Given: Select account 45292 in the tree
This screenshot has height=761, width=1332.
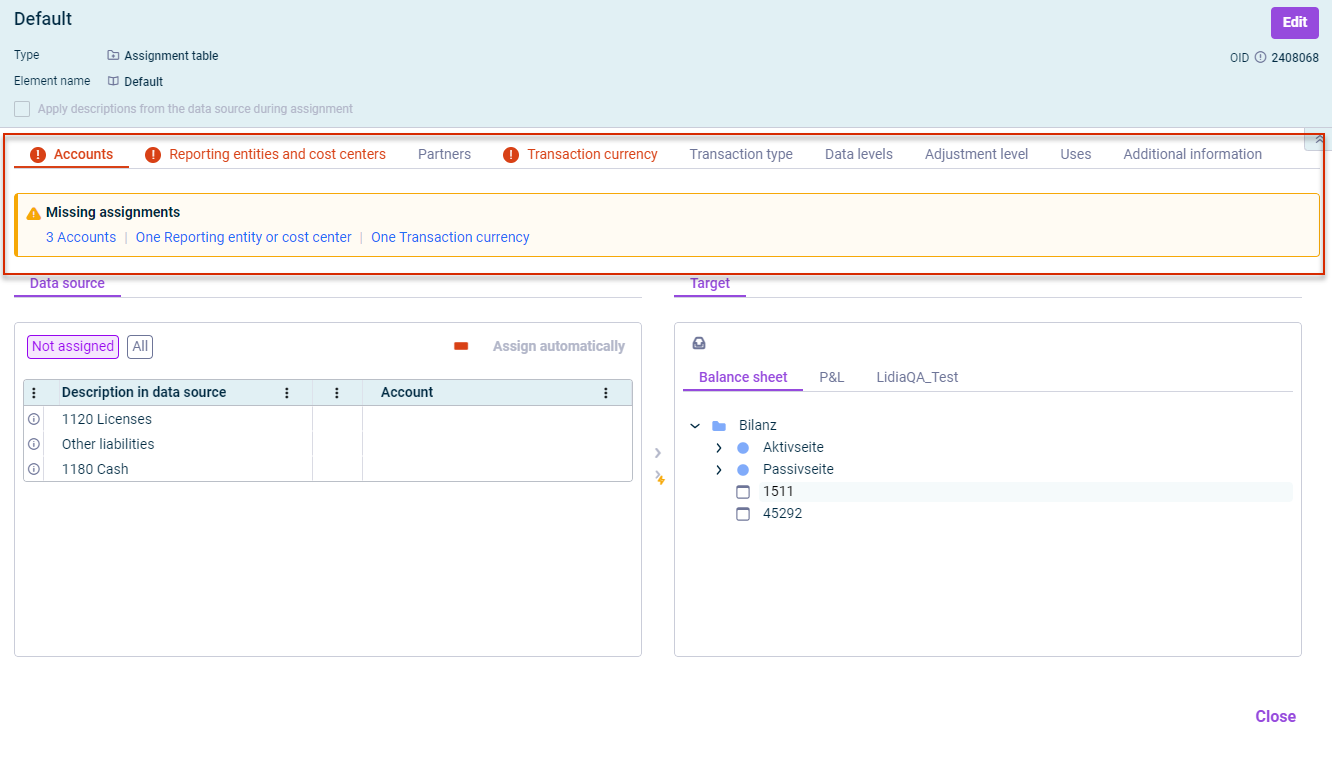Looking at the screenshot, I should [782, 513].
